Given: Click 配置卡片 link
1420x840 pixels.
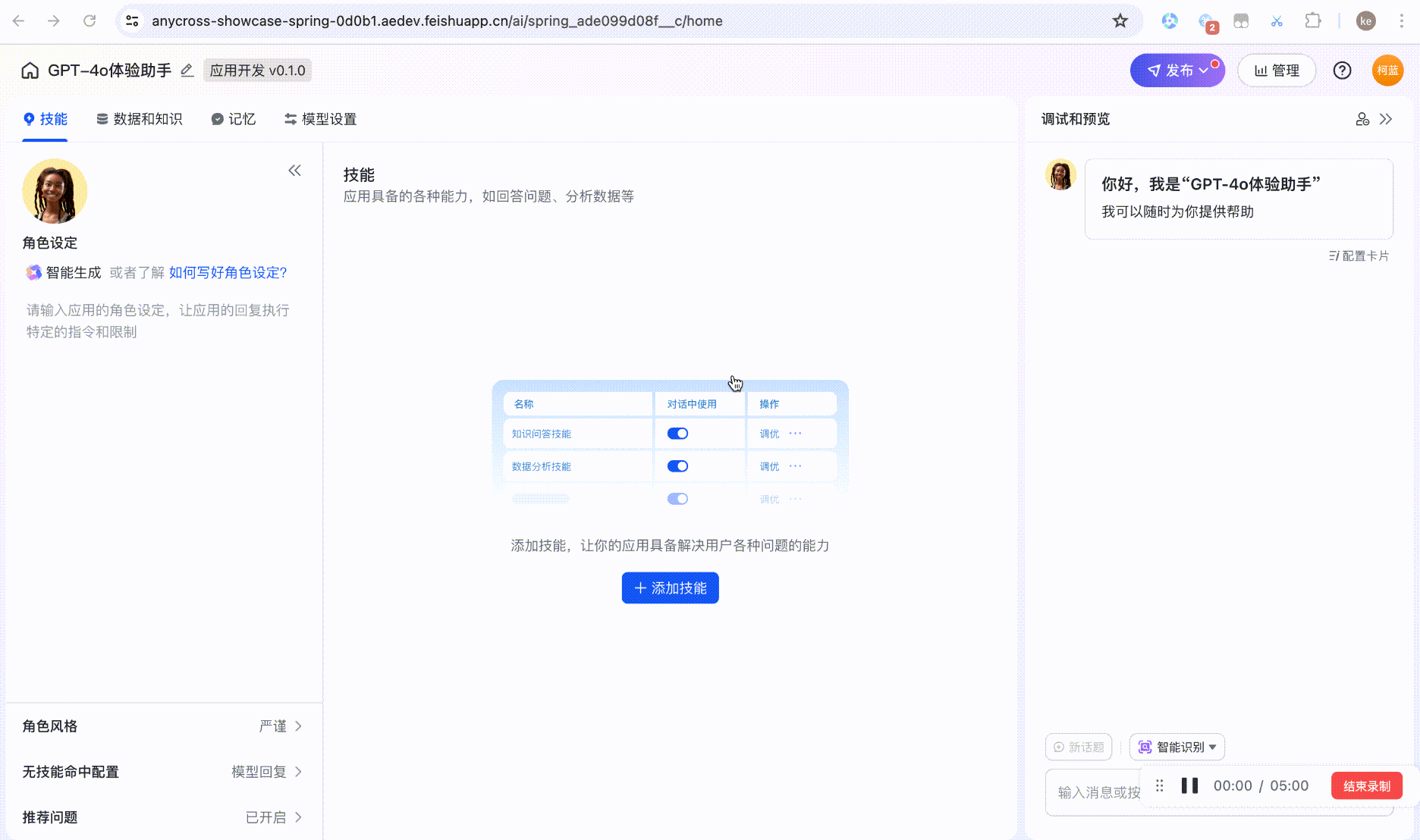Looking at the screenshot, I should point(1359,256).
